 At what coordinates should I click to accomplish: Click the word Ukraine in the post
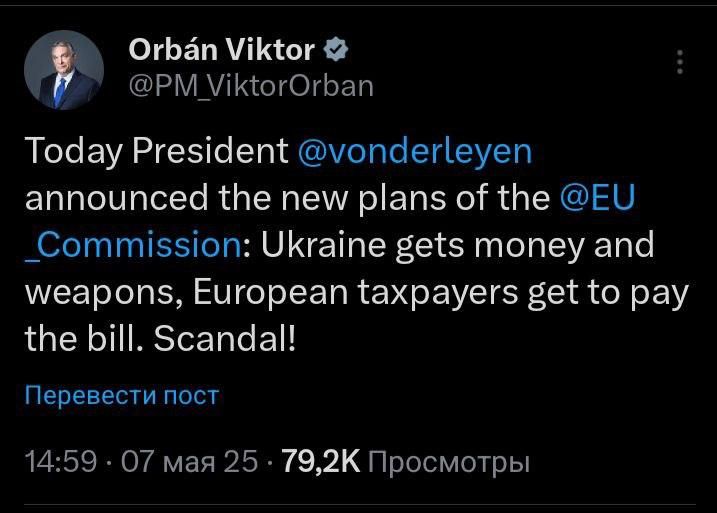[x=326, y=244]
